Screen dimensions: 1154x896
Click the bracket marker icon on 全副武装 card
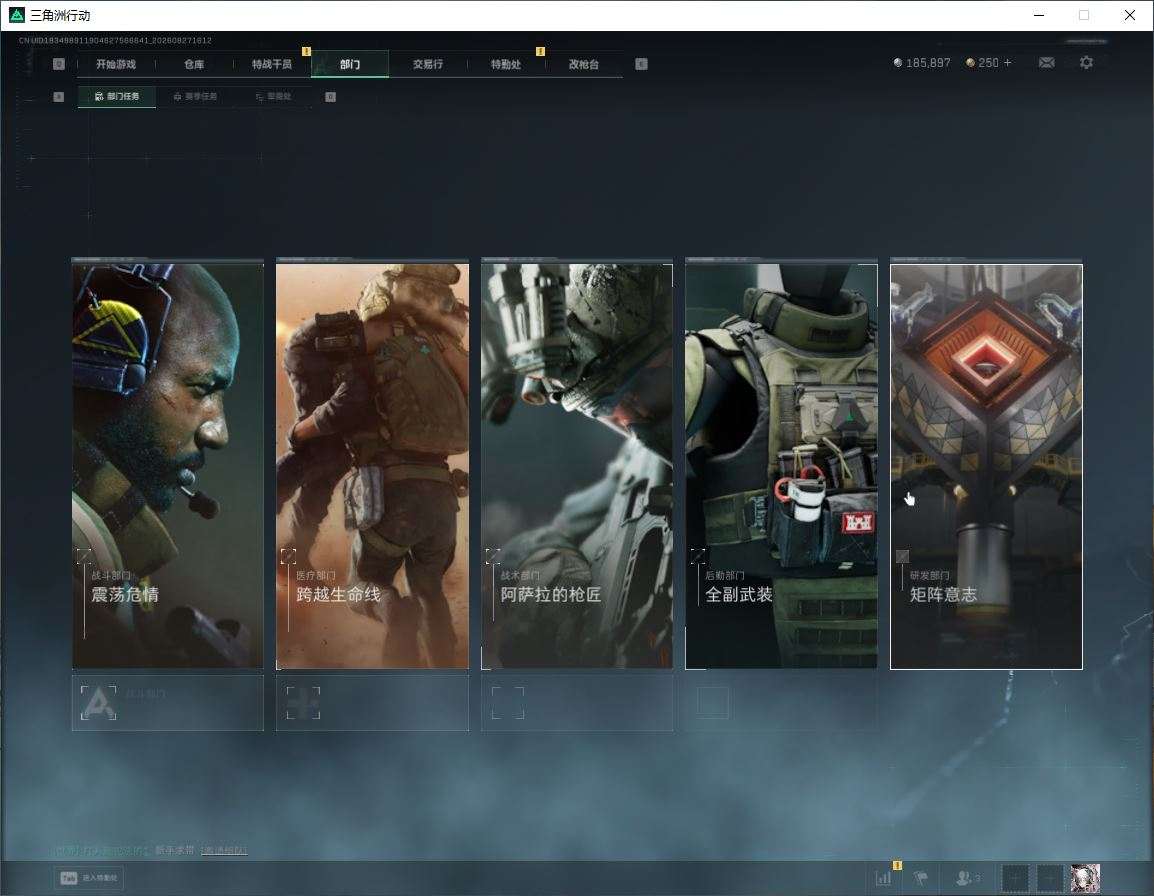[698, 556]
